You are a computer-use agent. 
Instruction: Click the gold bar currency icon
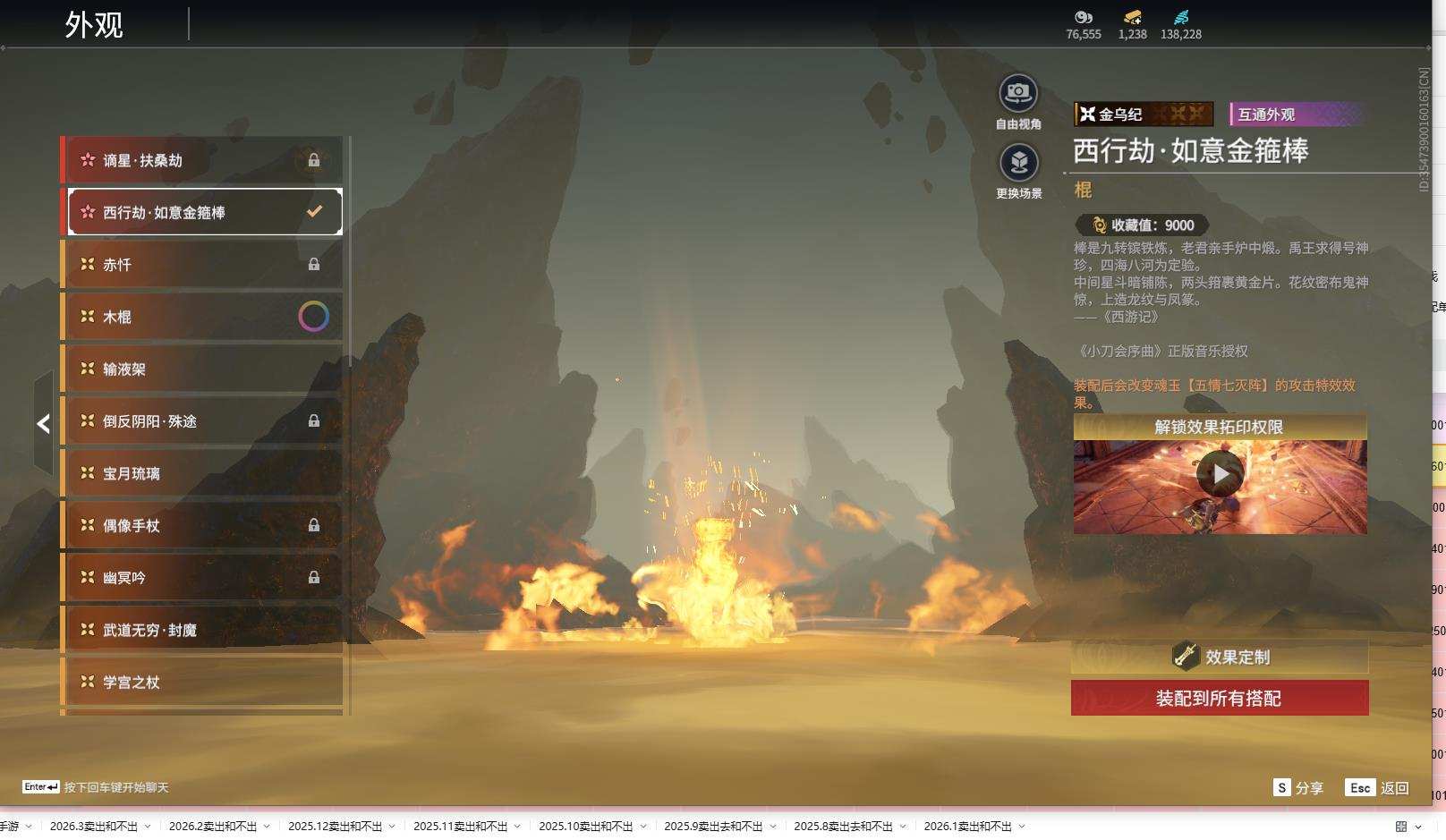(x=1132, y=17)
